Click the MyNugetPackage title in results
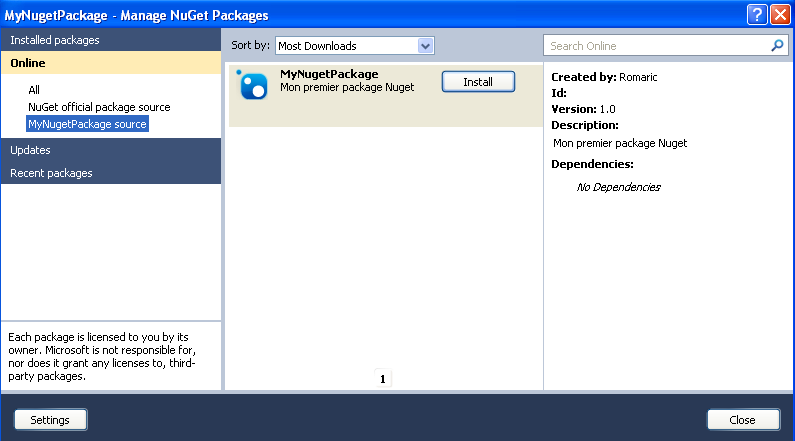Screen dimensions: 795x441 [x=329, y=74]
